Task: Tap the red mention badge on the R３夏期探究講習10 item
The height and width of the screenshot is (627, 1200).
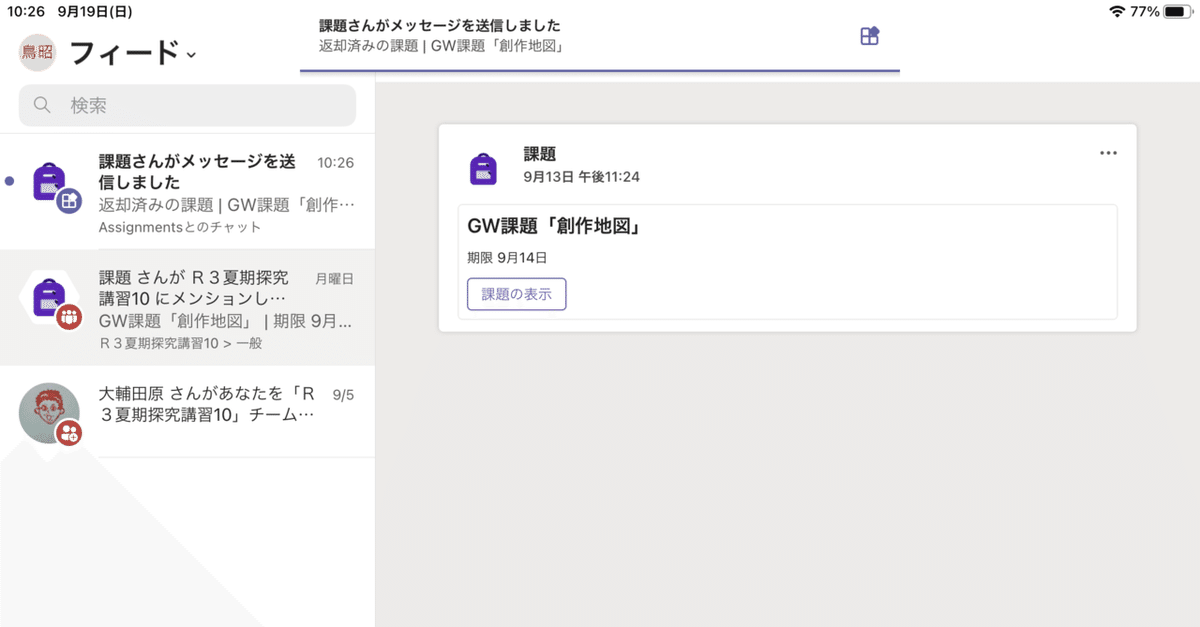Action: point(67,317)
